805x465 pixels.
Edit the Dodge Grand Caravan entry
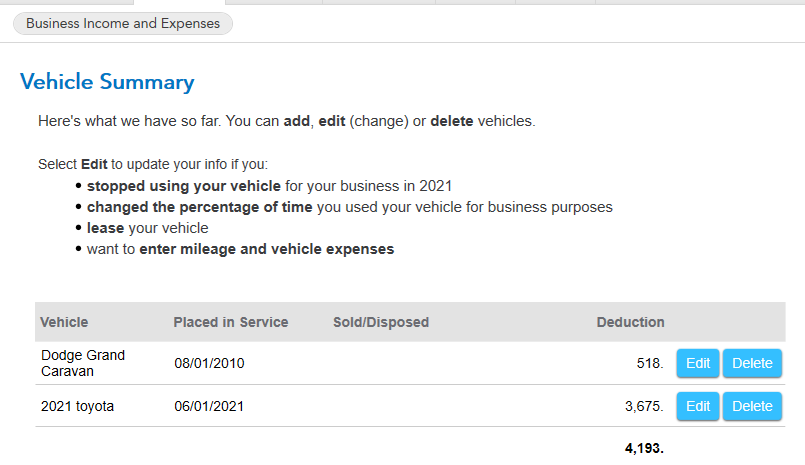698,363
